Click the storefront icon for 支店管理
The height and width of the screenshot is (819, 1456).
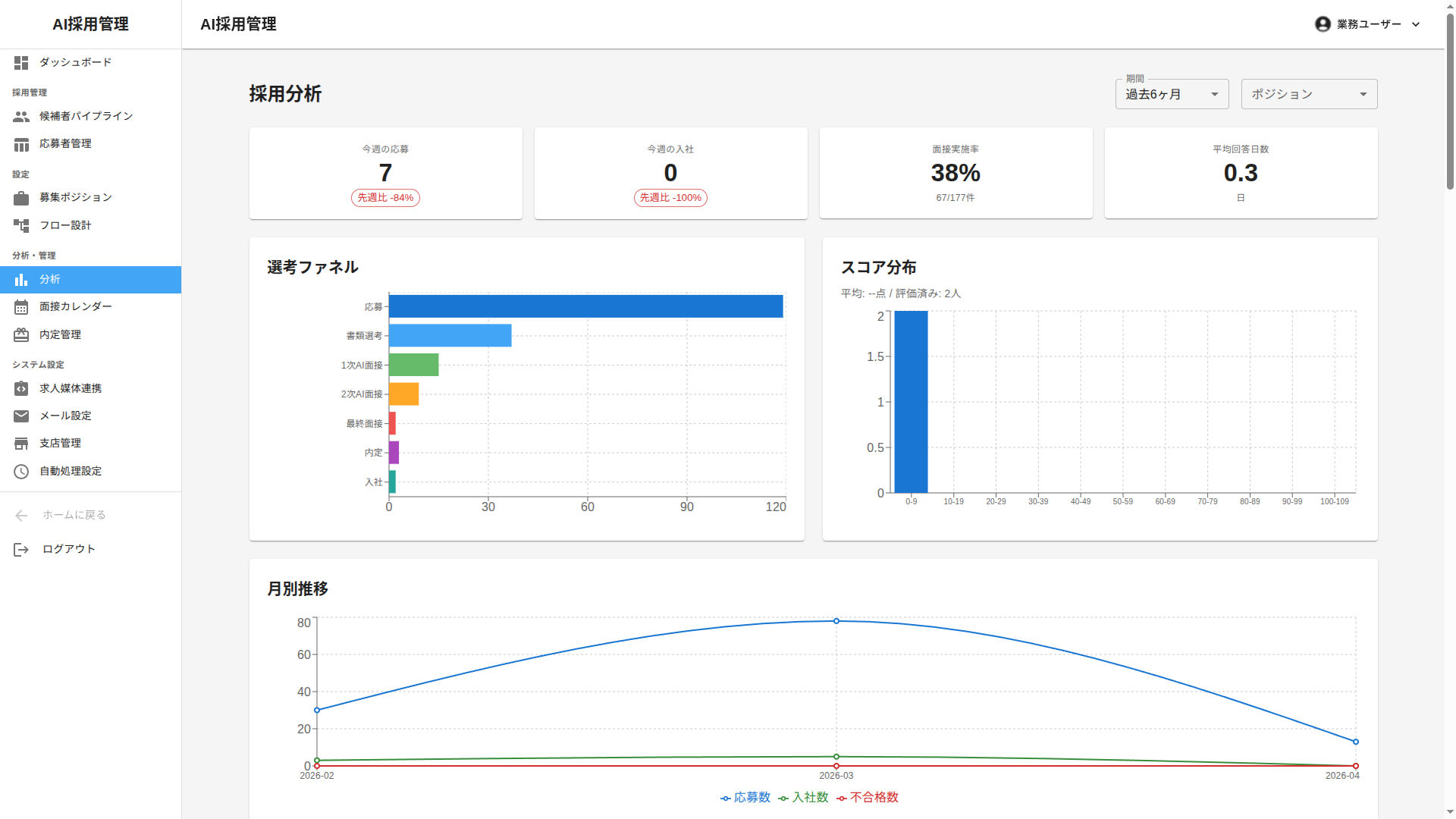21,444
